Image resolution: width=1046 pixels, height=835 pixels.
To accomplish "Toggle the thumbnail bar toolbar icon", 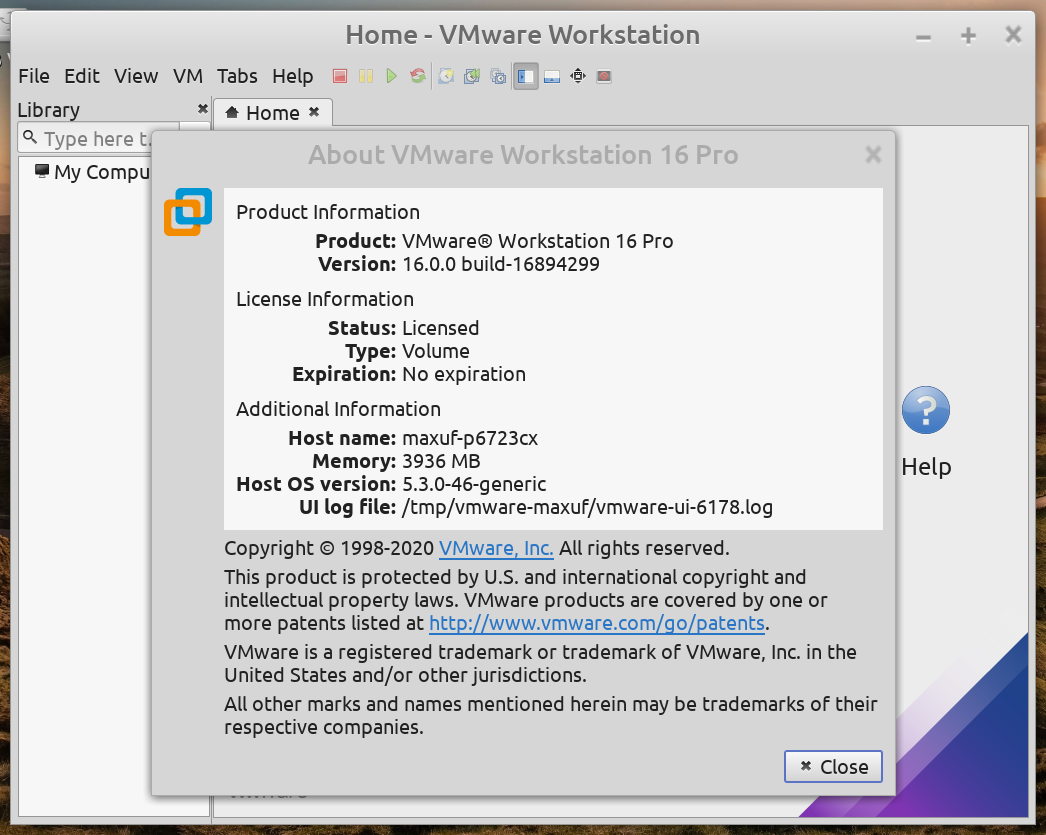I will tap(552, 77).
